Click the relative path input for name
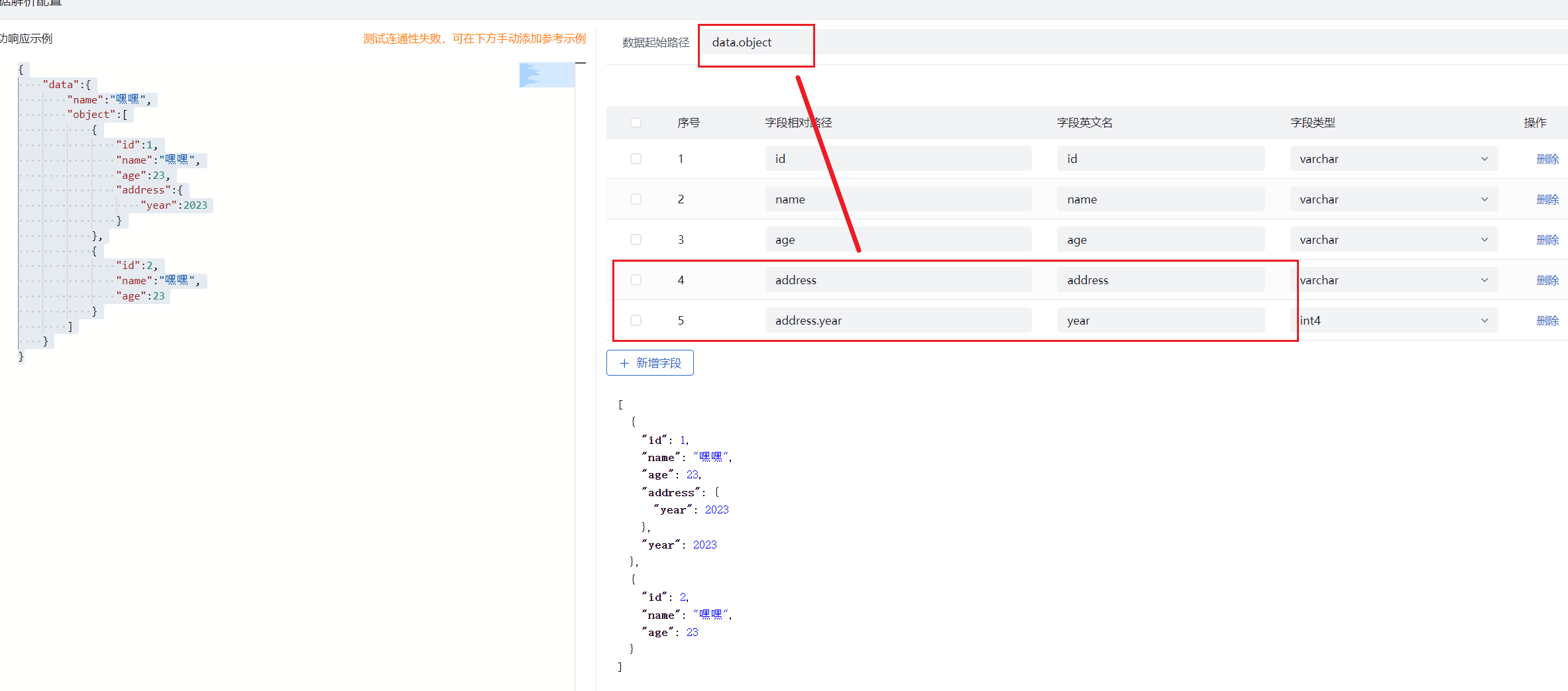The width and height of the screenshot is (1568, 691). point(897,199)
